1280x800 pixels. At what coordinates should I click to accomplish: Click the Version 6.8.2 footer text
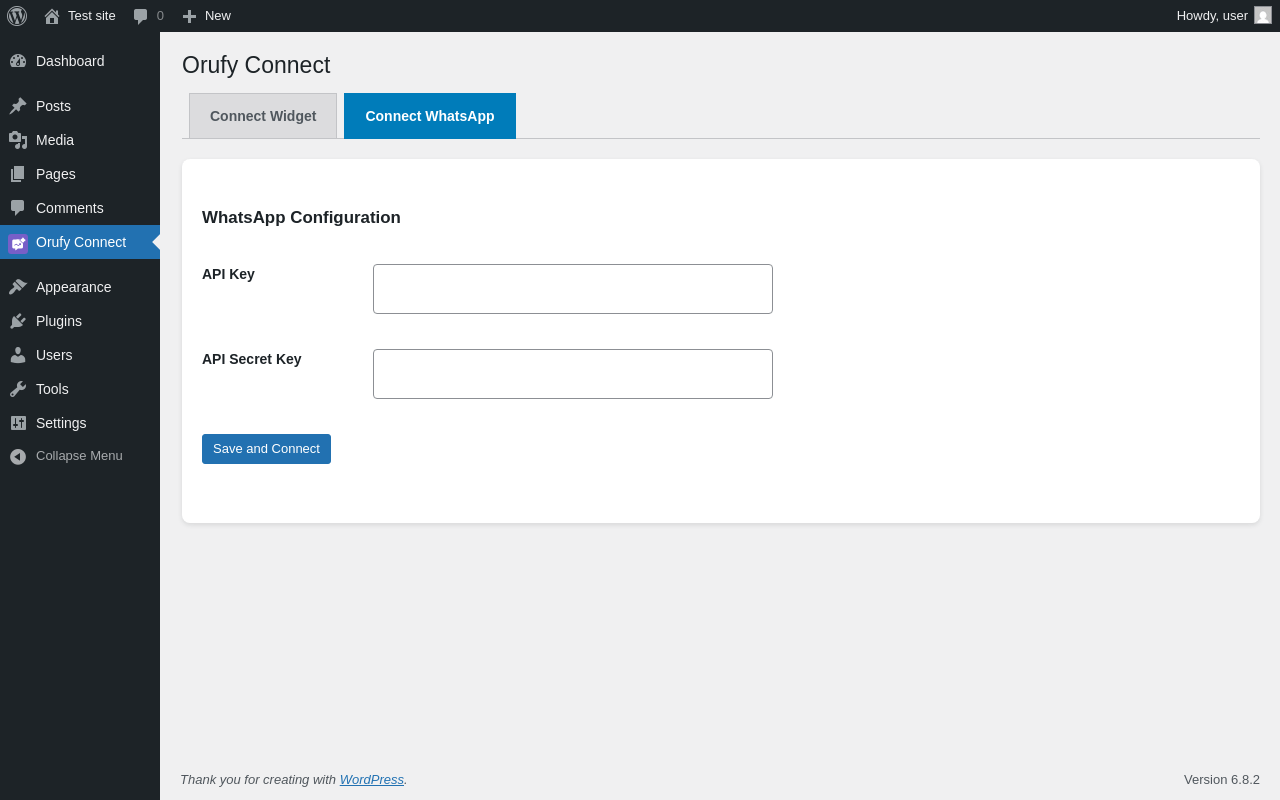[1222, 779]
